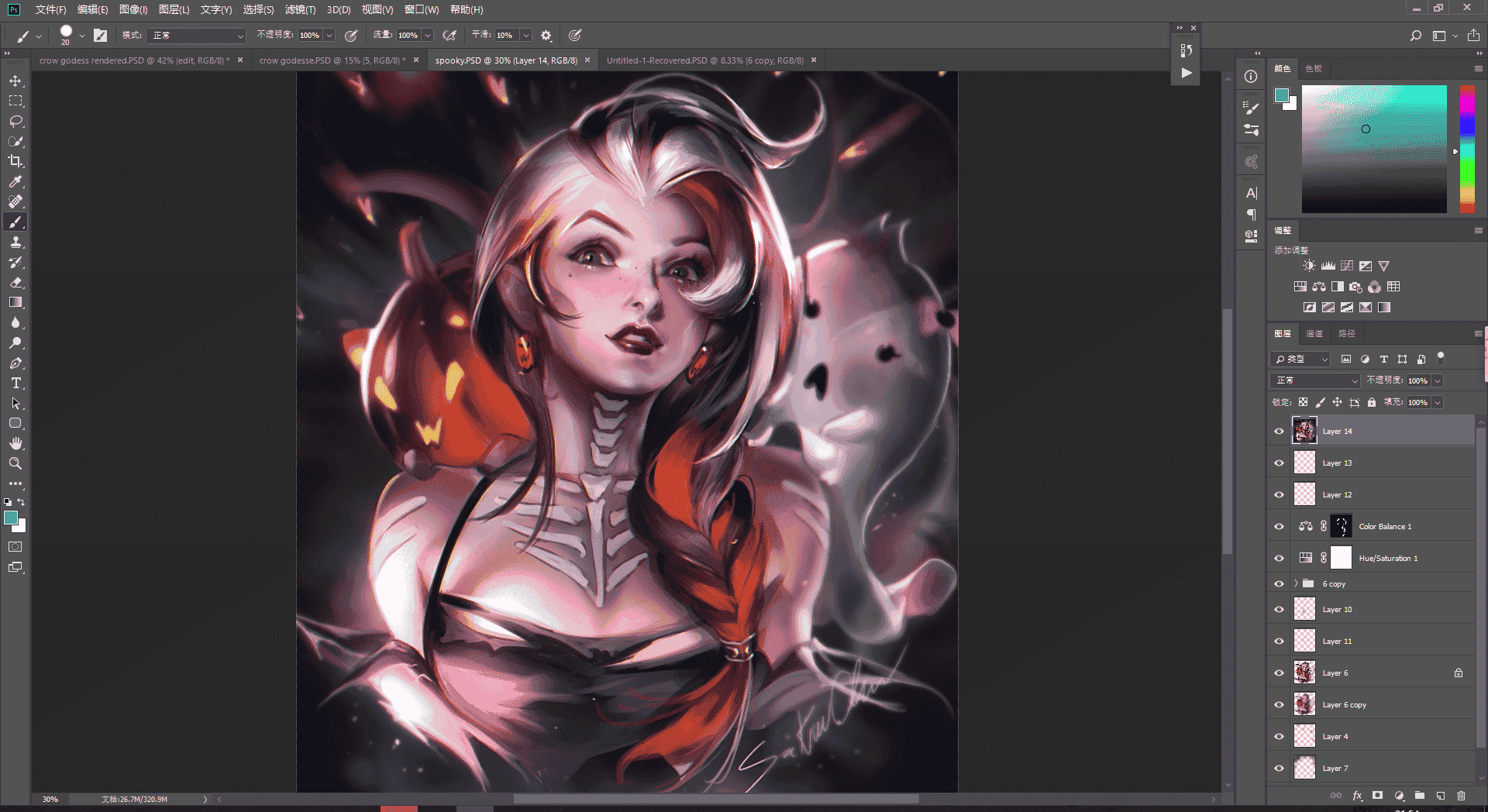Open the brush mode dropdown in options bar
The width and height of the screenshot is (1488, 812).
tap(198, 36)
